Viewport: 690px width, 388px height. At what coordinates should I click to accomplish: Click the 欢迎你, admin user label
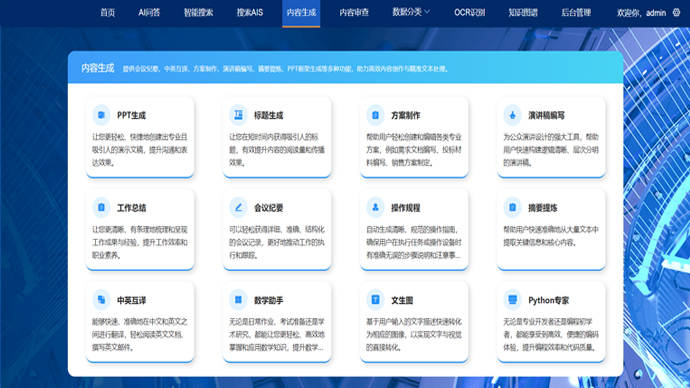(641, 13)
